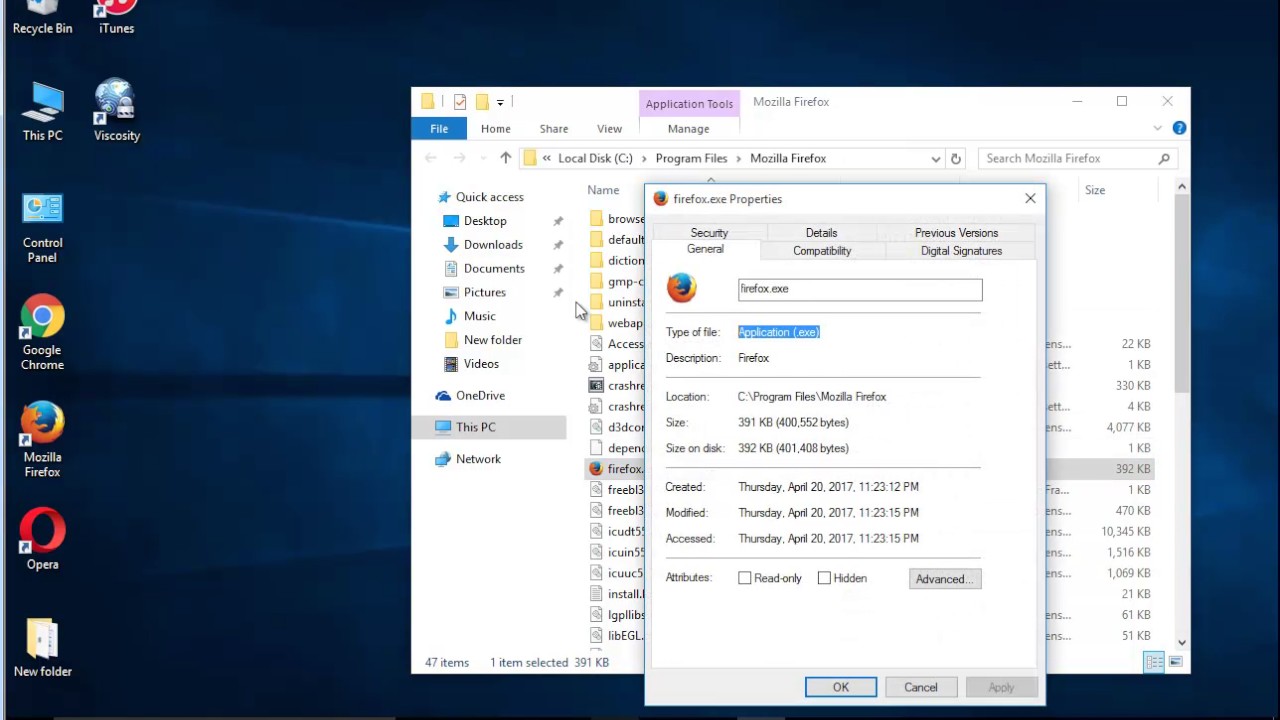Open Pictures in Quick access

click(x=485, y=292)
